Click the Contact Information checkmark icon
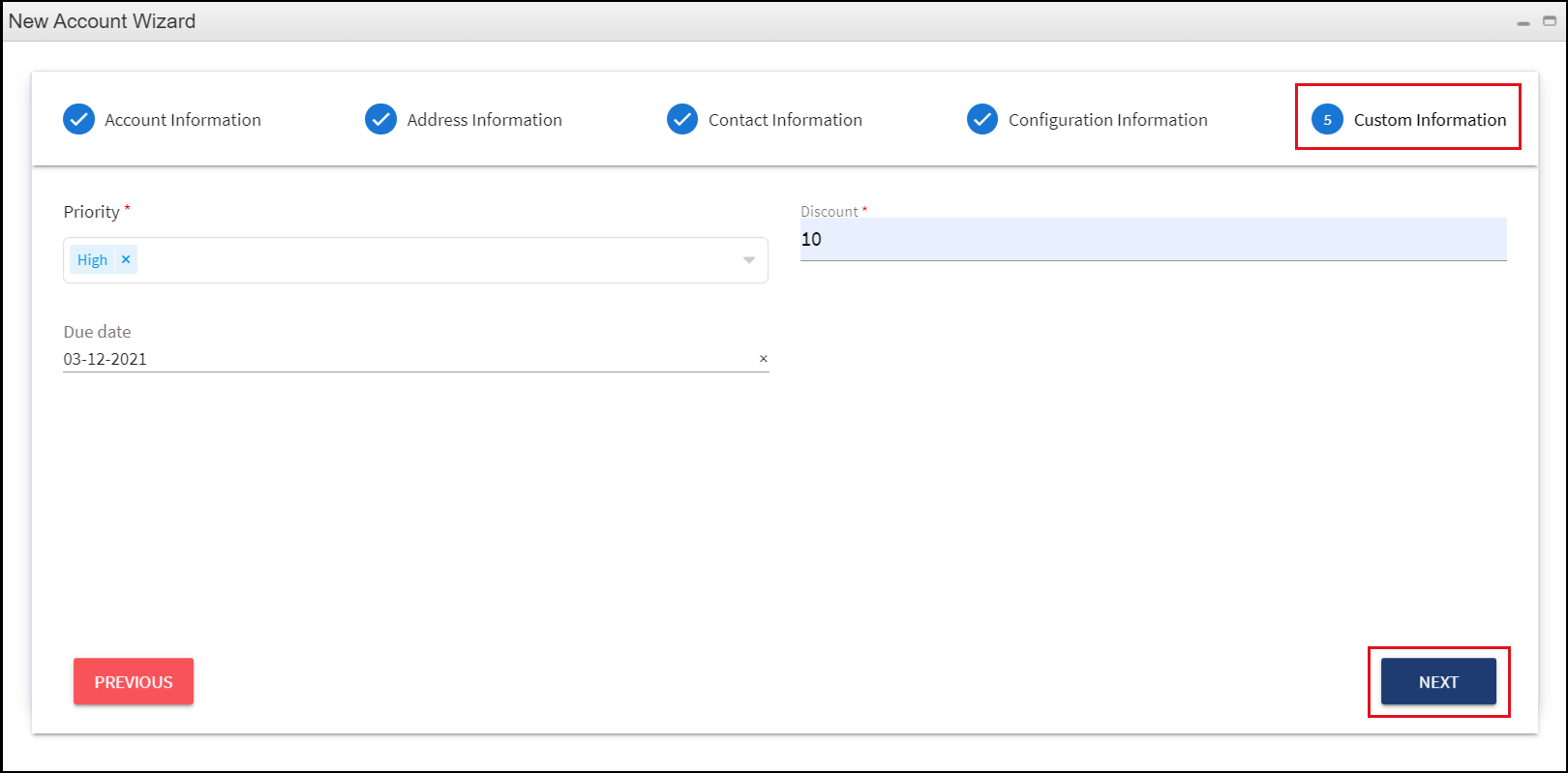The width and height of the screenshot is (1568, 773). click(x=682, y=119)
